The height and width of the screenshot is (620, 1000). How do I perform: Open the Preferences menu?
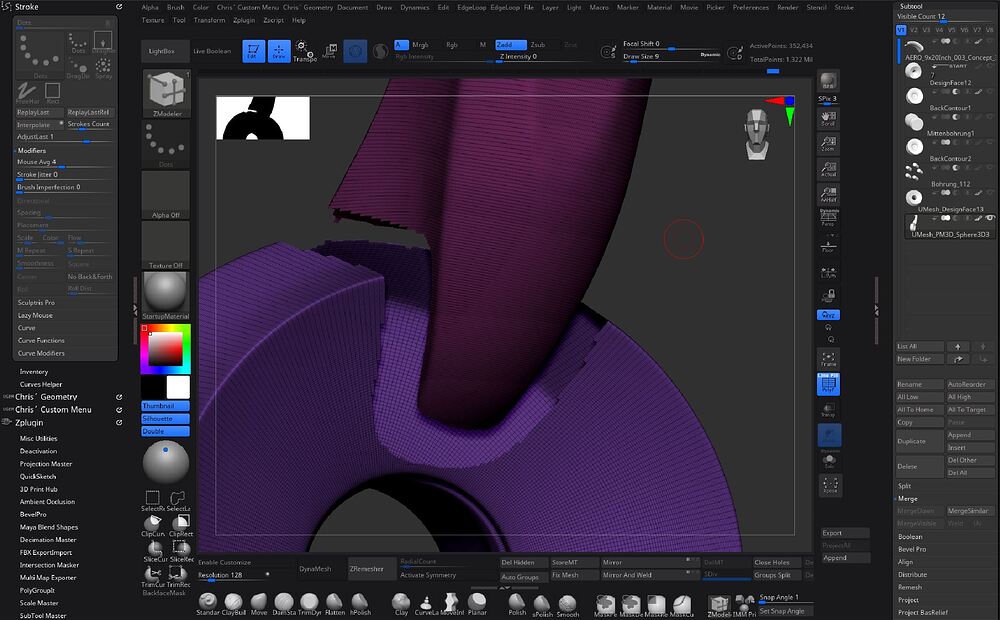[x=751, y=8]
